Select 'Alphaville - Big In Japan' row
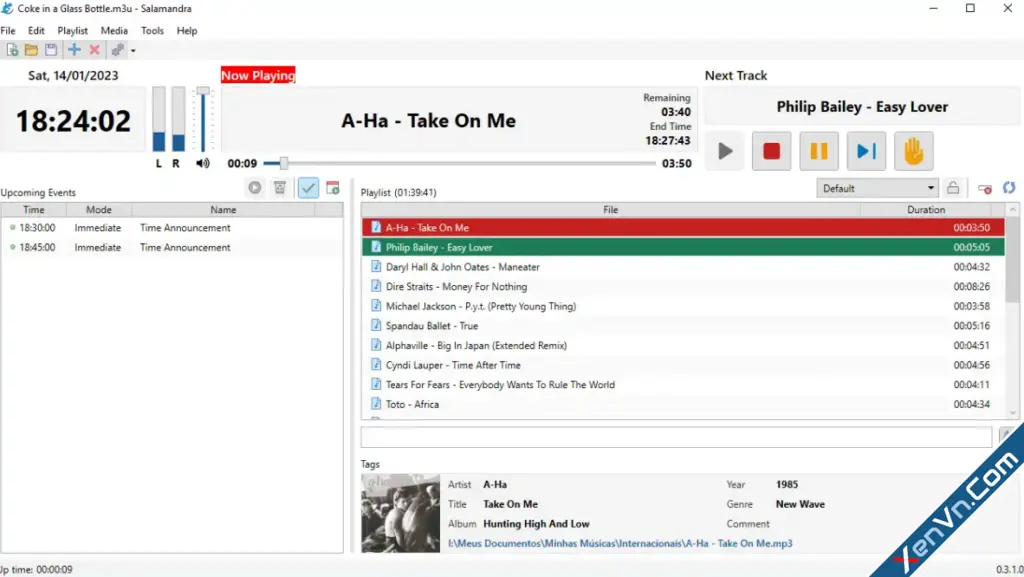Image resolution: width=1024 pixels, height=577 pixels. pos(683,345)
